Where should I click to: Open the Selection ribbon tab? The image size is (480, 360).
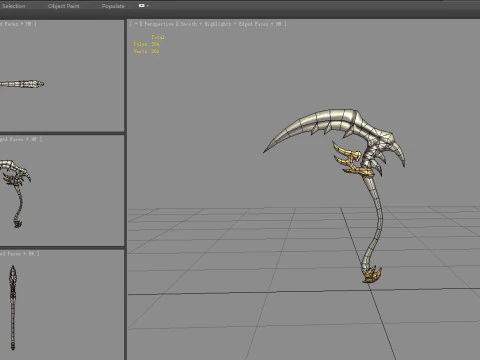(x=13, y=6)
